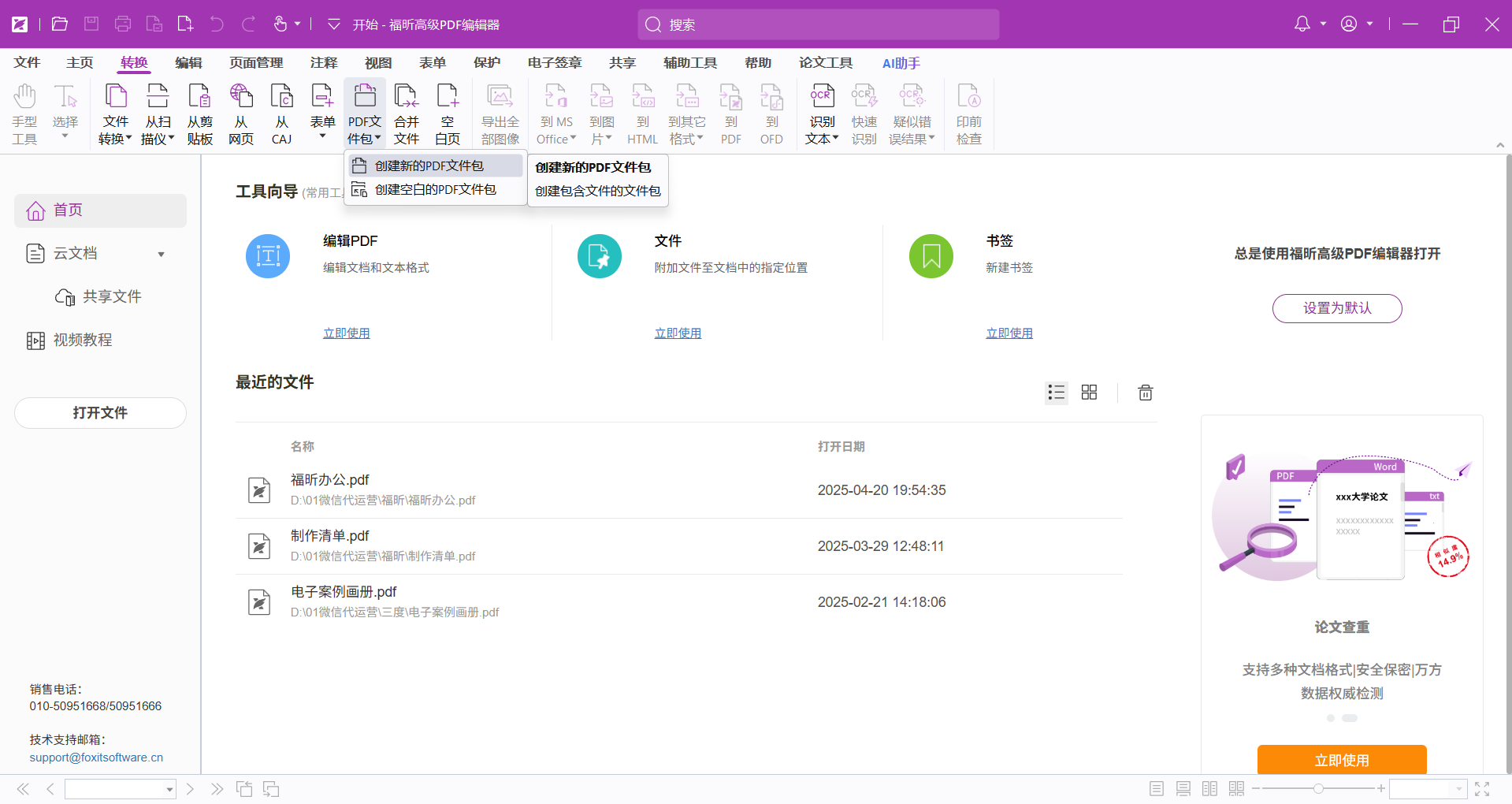Toggle full screen mode in status bar
The height and width of the screenshot is (804, 1512).
(1482, 789)
